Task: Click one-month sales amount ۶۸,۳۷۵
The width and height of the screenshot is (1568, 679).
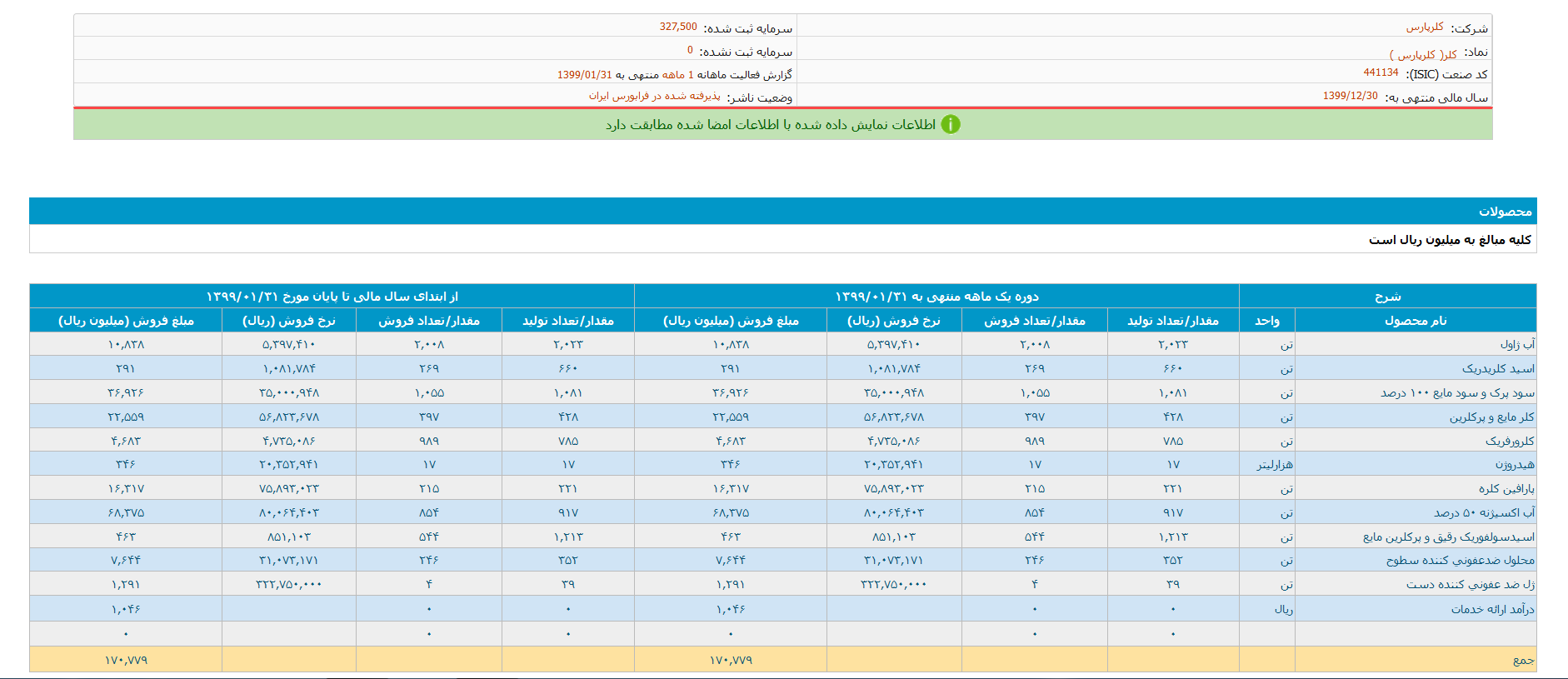Action: pos(731,512)
